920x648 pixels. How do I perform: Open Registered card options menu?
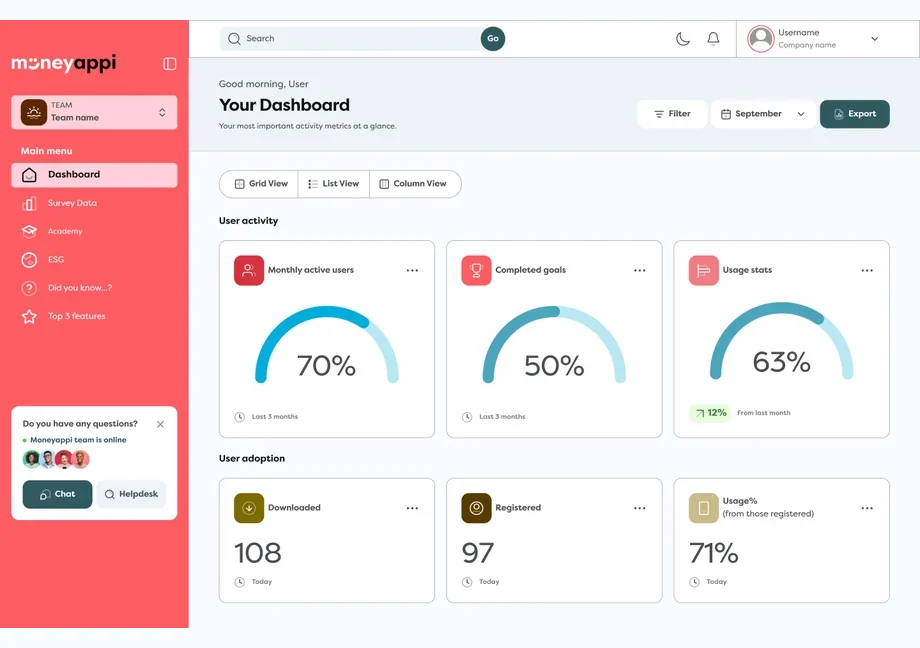pyautogui.click(x=640, y=508)
